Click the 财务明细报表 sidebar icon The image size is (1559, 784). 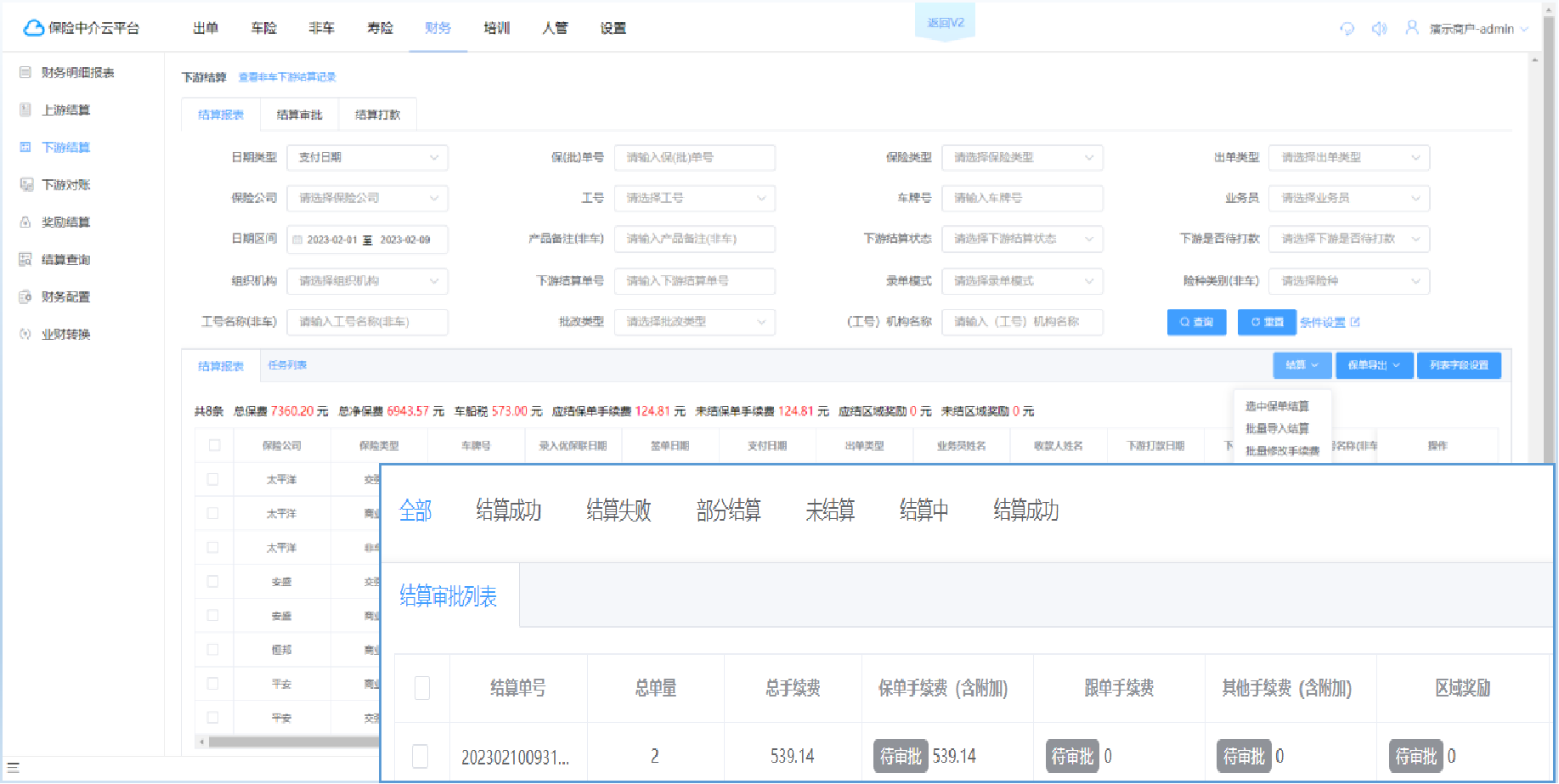pos(25,72)
